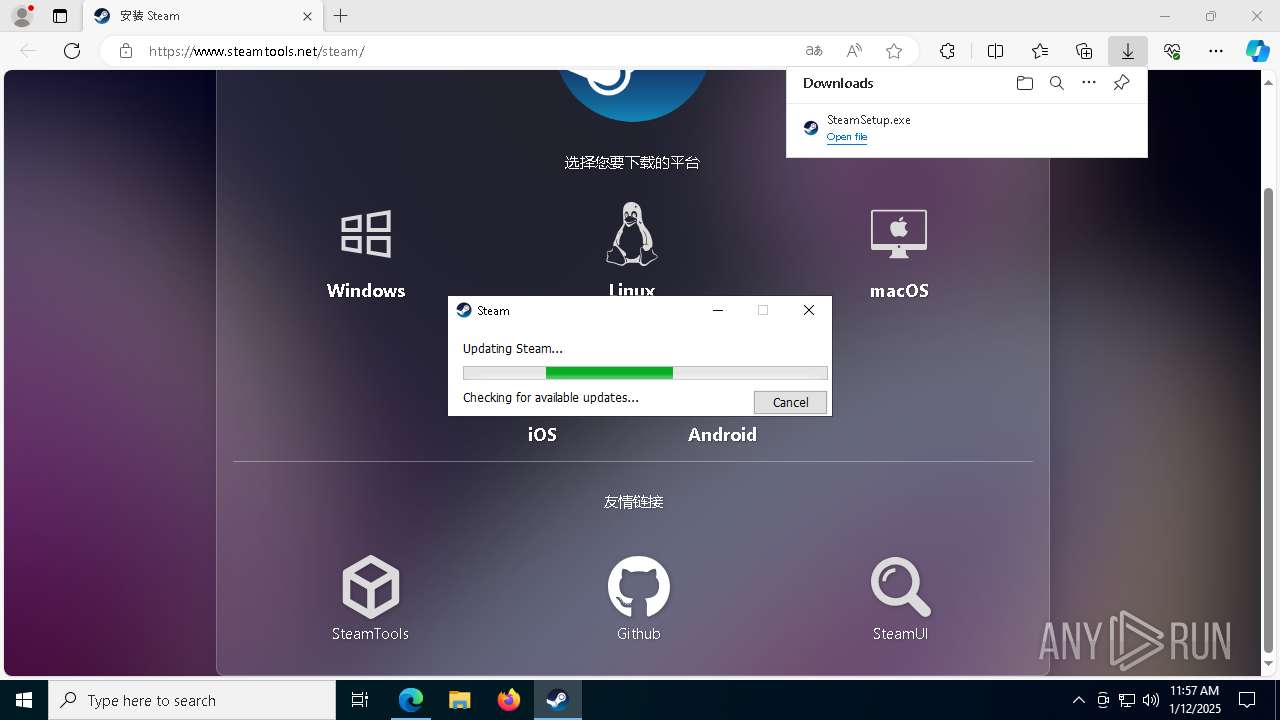Click the Android platform label
Image resolution: width=1280 pixels, height=720 pixels.
click(722, 435)
